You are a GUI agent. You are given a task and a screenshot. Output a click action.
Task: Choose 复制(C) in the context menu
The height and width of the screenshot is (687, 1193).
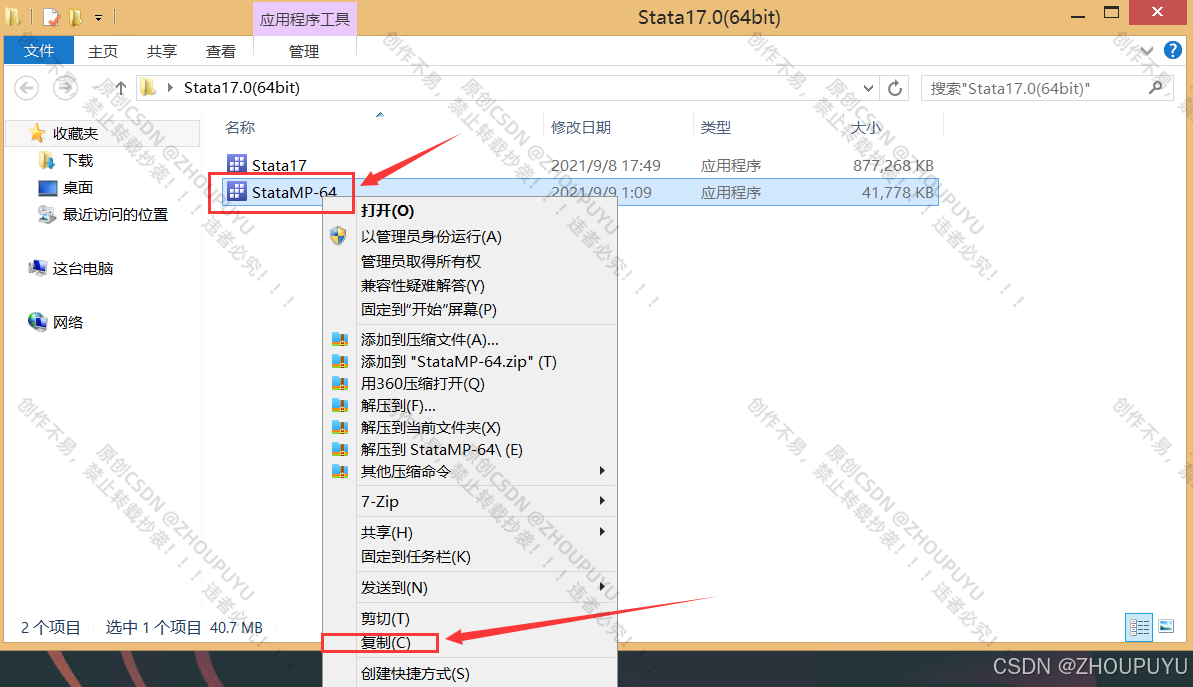pyautogui.click(x=386, y=643)
